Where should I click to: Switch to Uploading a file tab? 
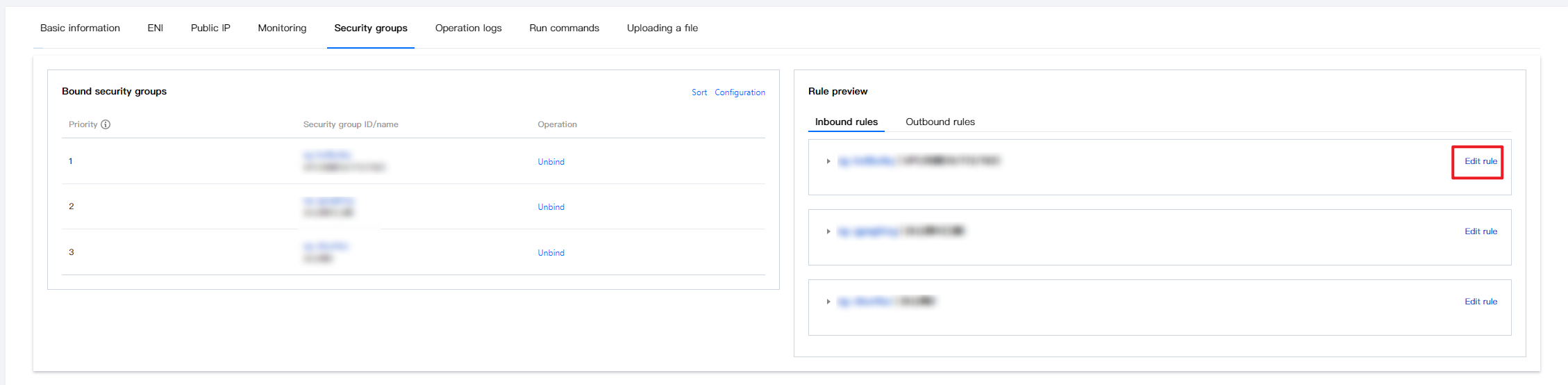[662, 28]
